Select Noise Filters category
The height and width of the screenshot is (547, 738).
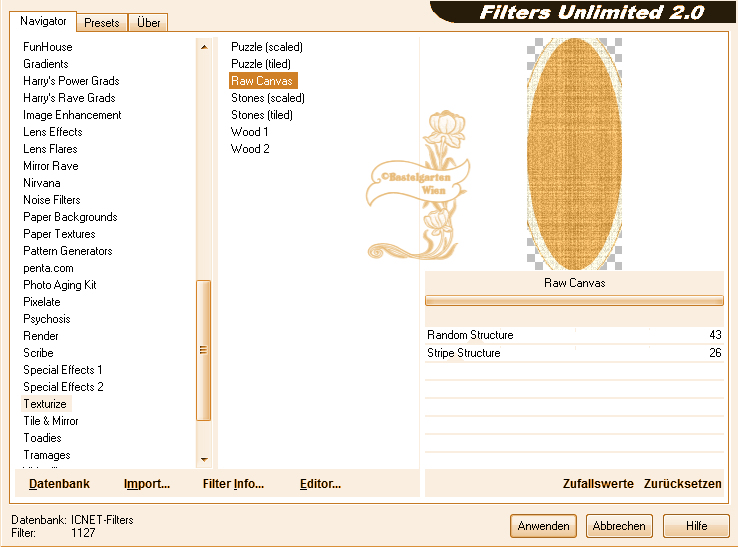[x=52, y=200]
